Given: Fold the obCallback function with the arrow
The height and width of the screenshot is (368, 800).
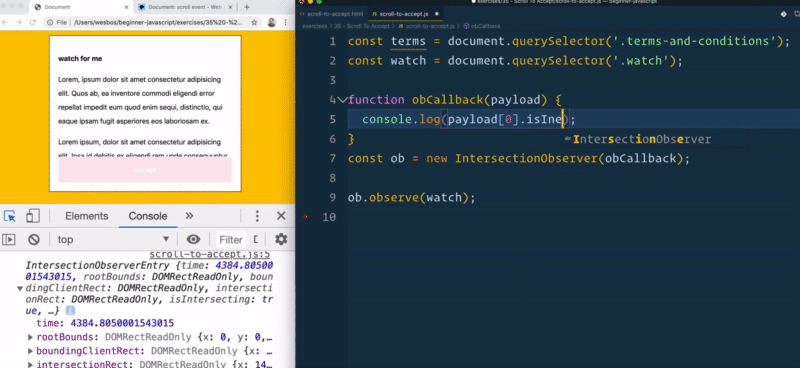Looking at the screenshot, I should pos(342,100).
